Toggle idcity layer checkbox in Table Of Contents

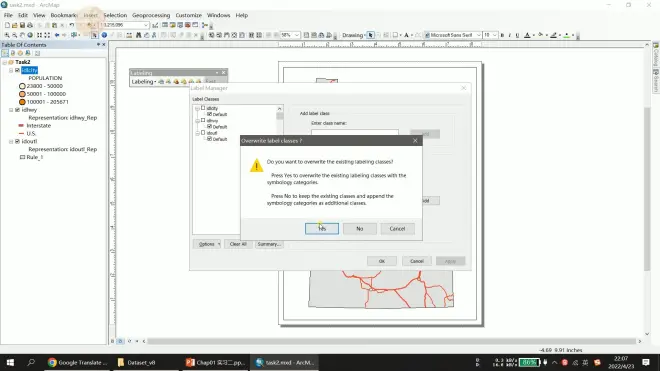[x=17, y=70]
